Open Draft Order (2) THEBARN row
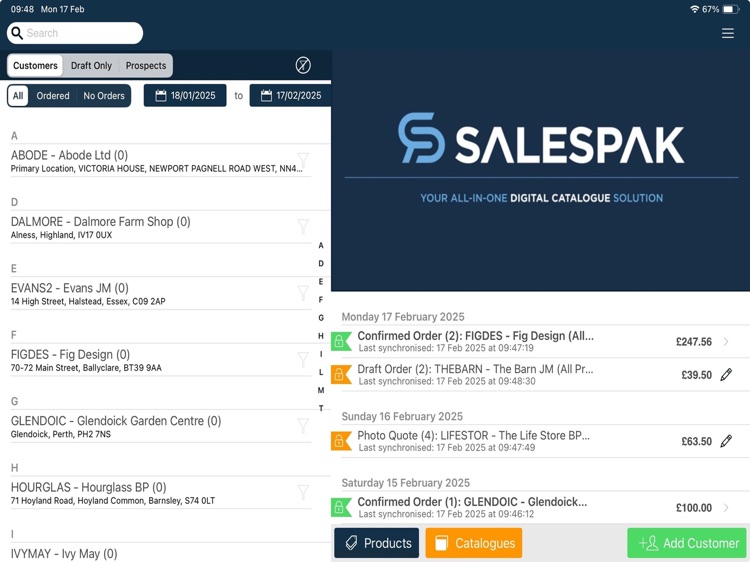Image resolution: width=750 pixels, height=562 pixels. pyautogui.click(x=540, y=375)
